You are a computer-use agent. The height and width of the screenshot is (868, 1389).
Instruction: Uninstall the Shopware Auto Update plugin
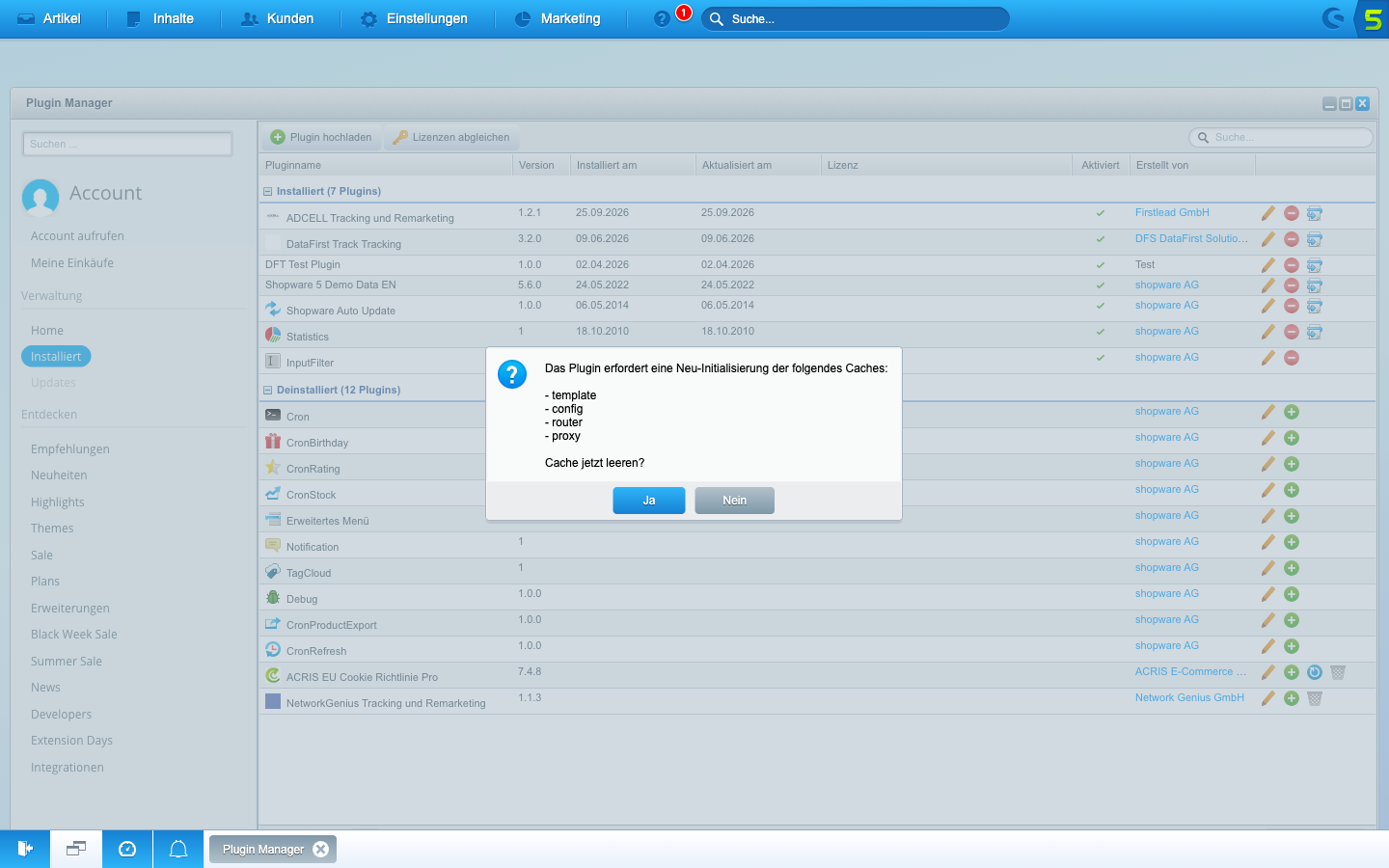(1292, 306)
